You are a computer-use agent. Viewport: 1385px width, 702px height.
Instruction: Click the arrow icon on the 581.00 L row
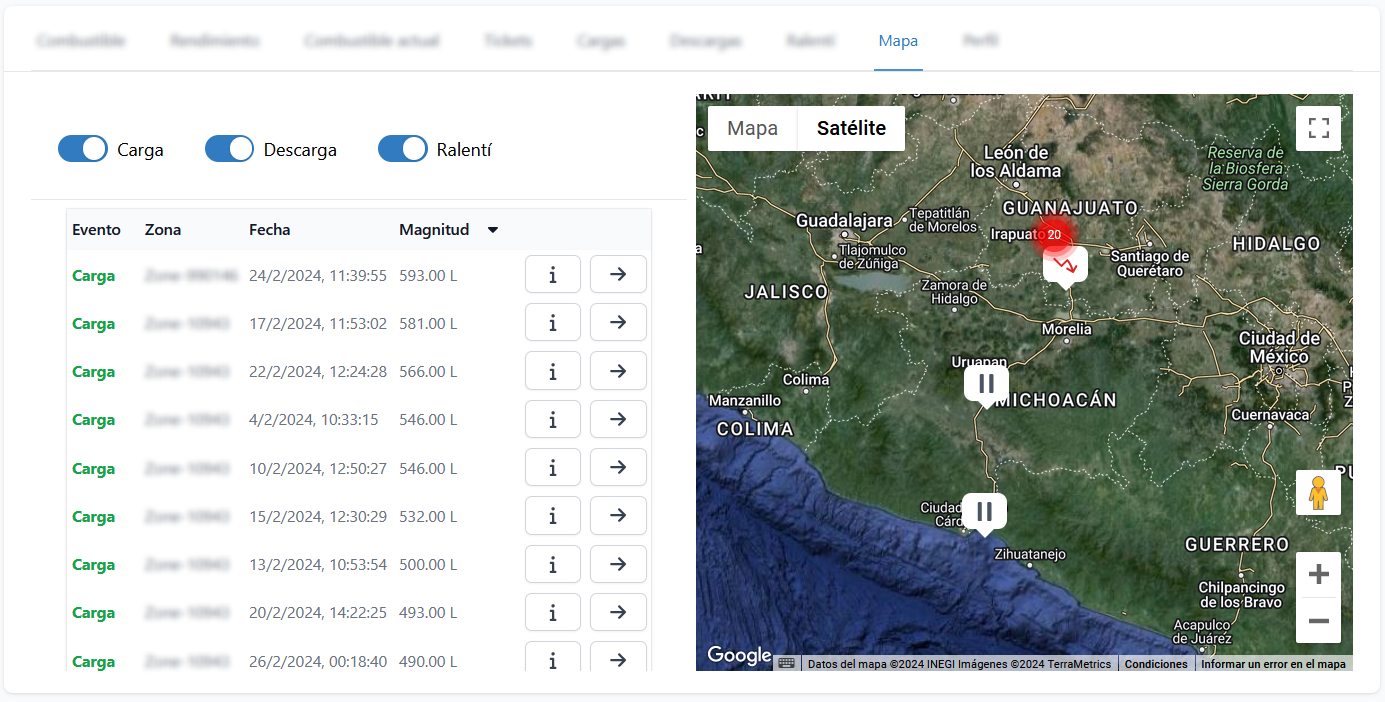(x=618, y=322)
